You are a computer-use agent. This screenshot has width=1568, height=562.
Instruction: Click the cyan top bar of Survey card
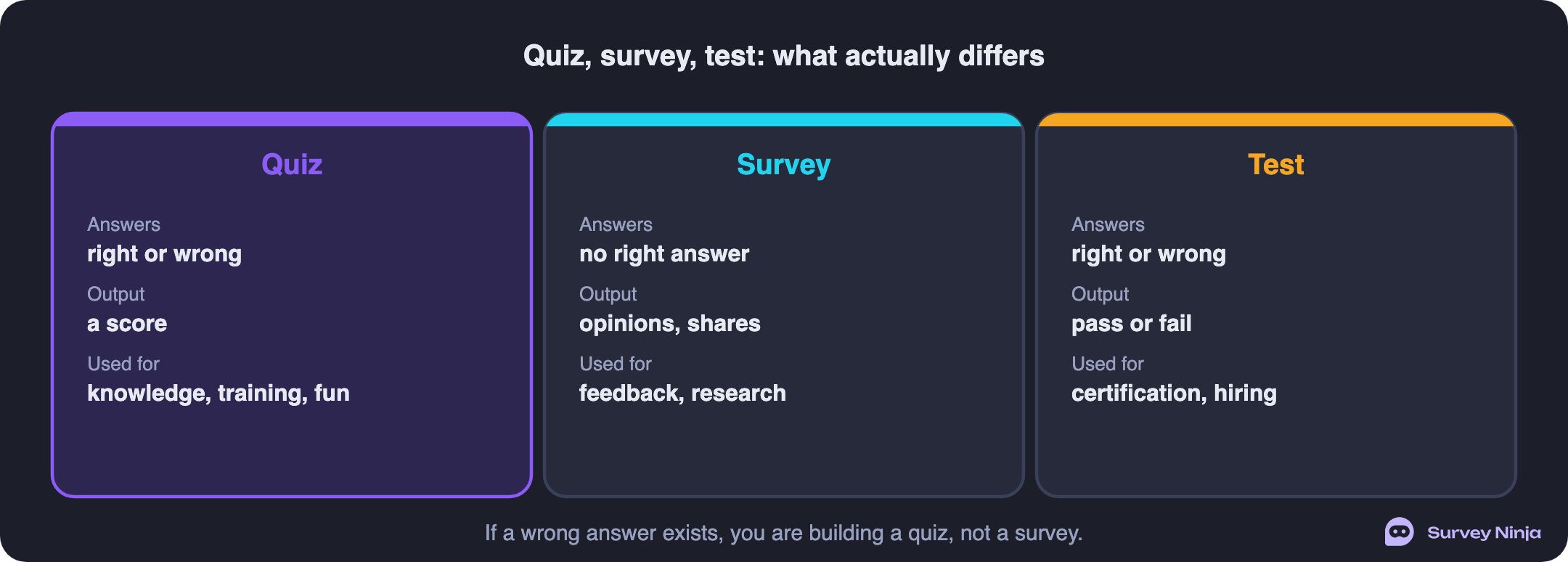784,119
